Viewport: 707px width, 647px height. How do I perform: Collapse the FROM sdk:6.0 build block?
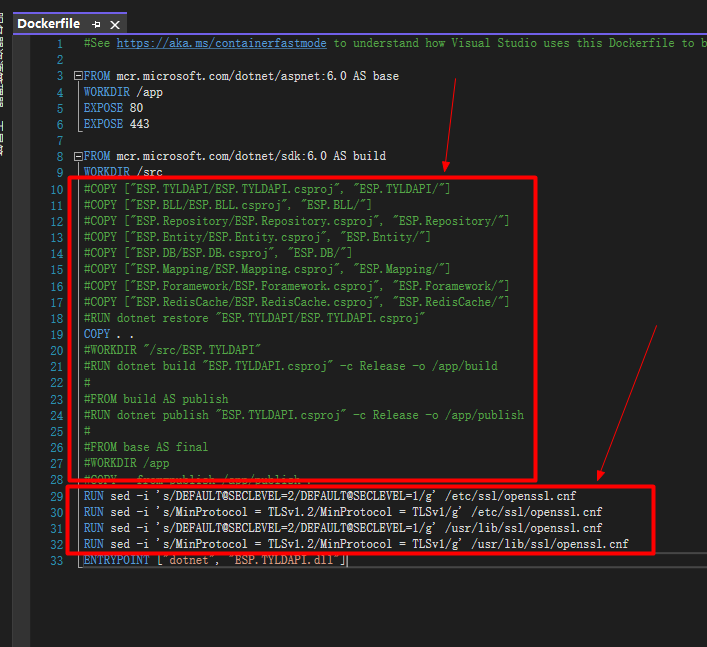point(78,156)
